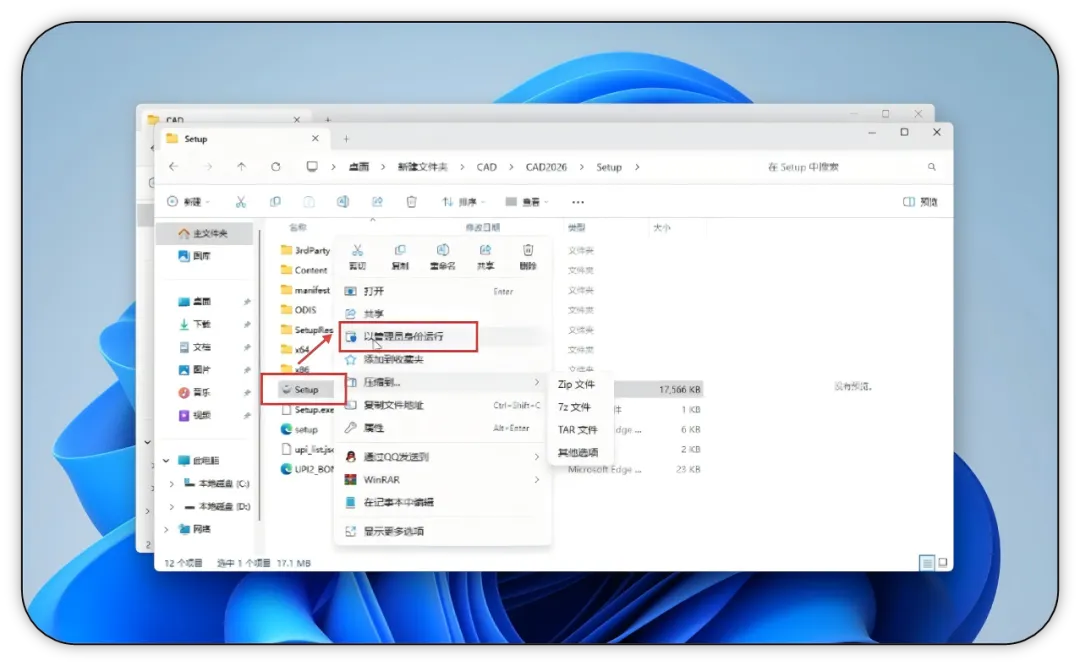This screenshot has width=1080, height=666.
Task: Go up one folder with the Up arrow
Action: pyautogui.click(x=241, y=167)
